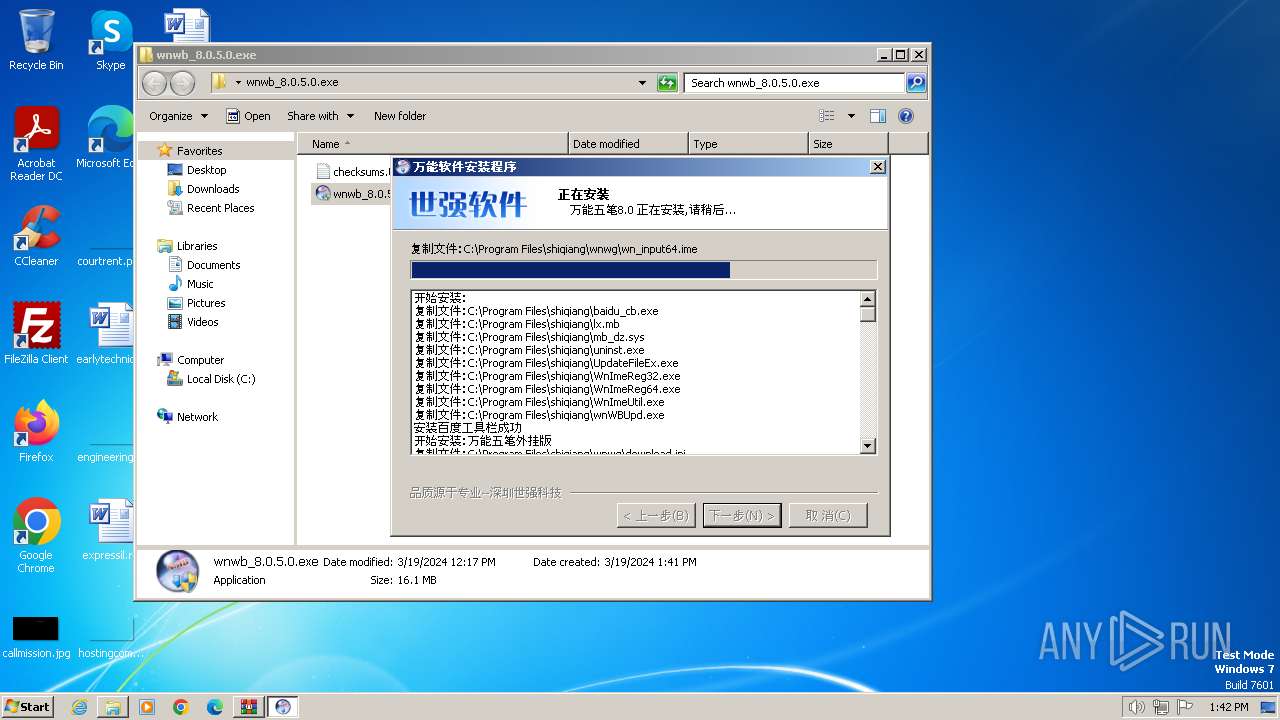Image resolution: width=1280 pixels, height=720 pixels.
Task: Sort by Date modified column
Action: pos(628,144)
